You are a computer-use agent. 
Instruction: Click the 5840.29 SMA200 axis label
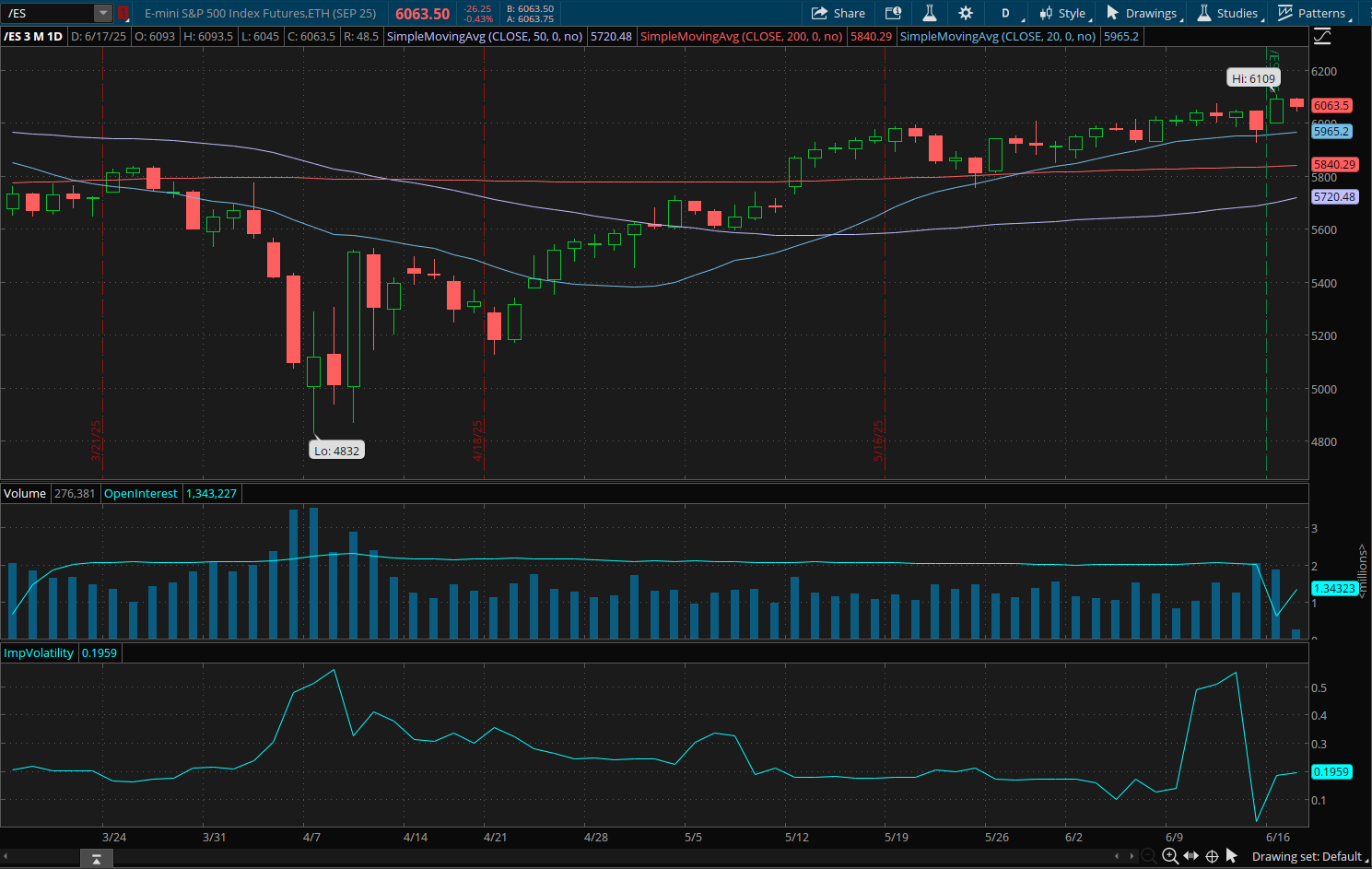[x=1334, y=164]
